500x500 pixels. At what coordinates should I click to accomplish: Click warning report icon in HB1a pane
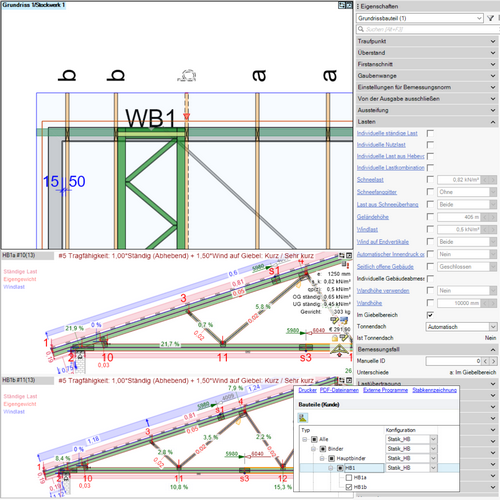tap(345, 265)
